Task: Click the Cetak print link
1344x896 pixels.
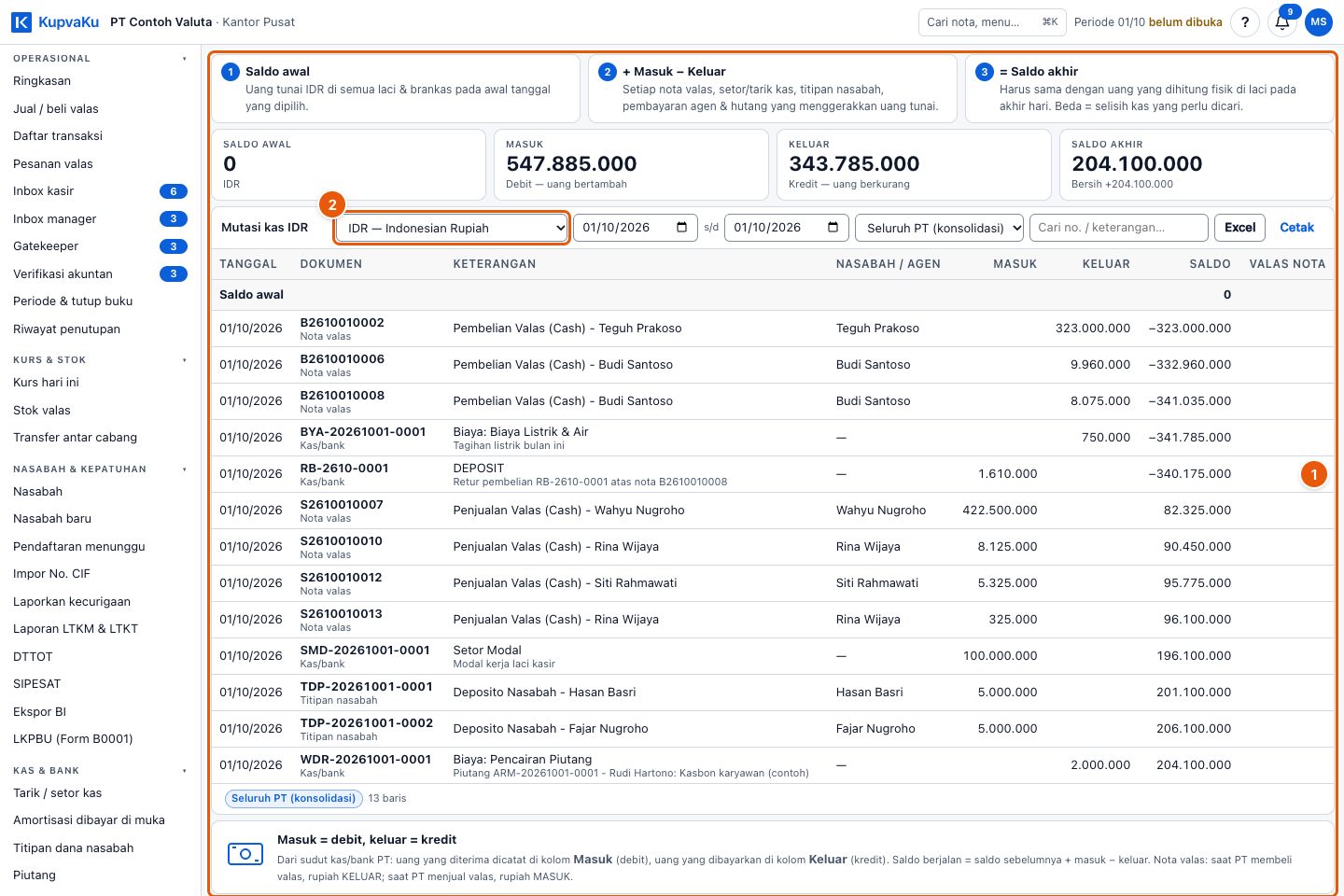Action: [x=1296, y=228]
